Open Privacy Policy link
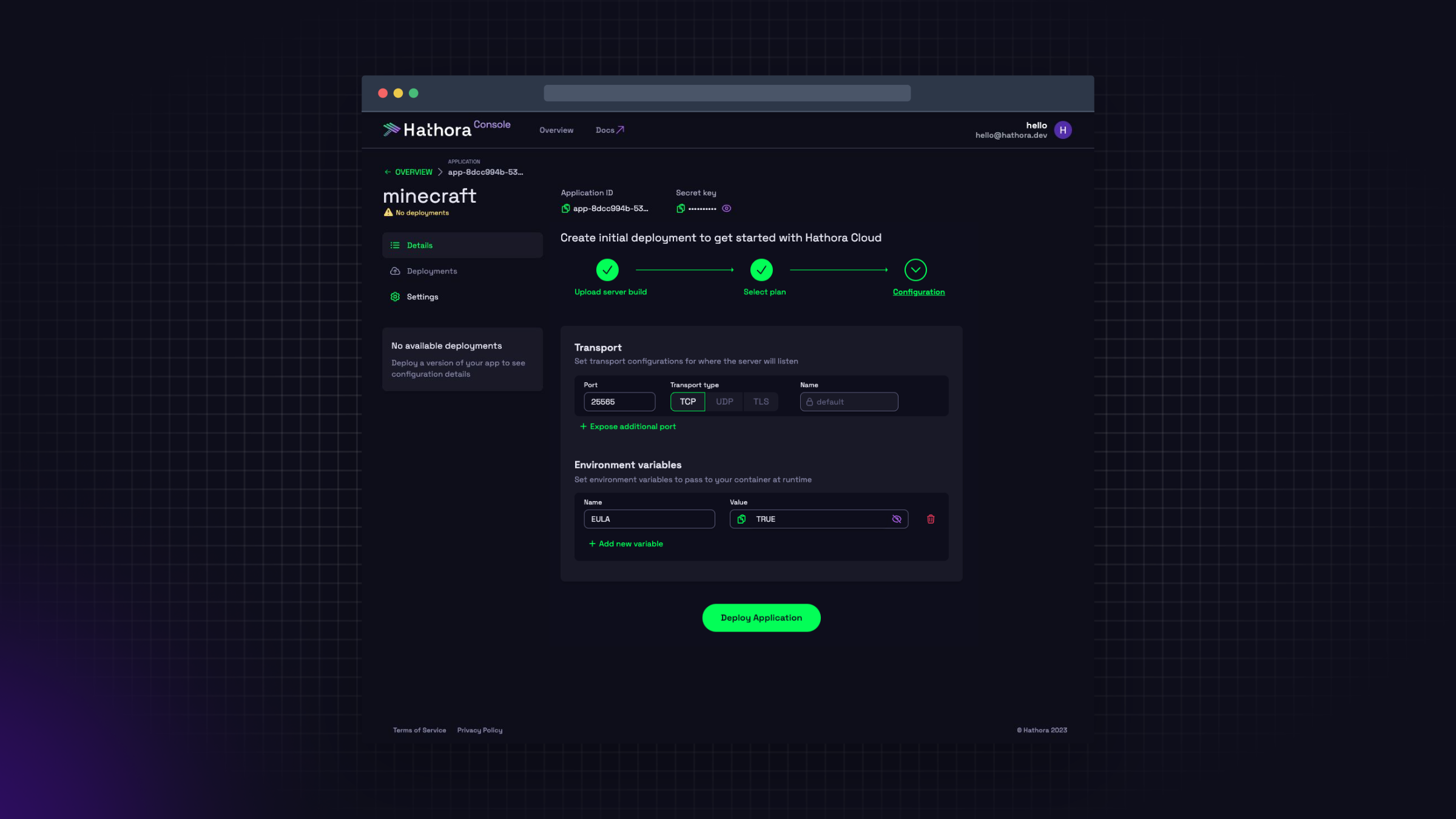This screenshot has width=1456, height=819. pyautogui.click(x=479, y=730)
